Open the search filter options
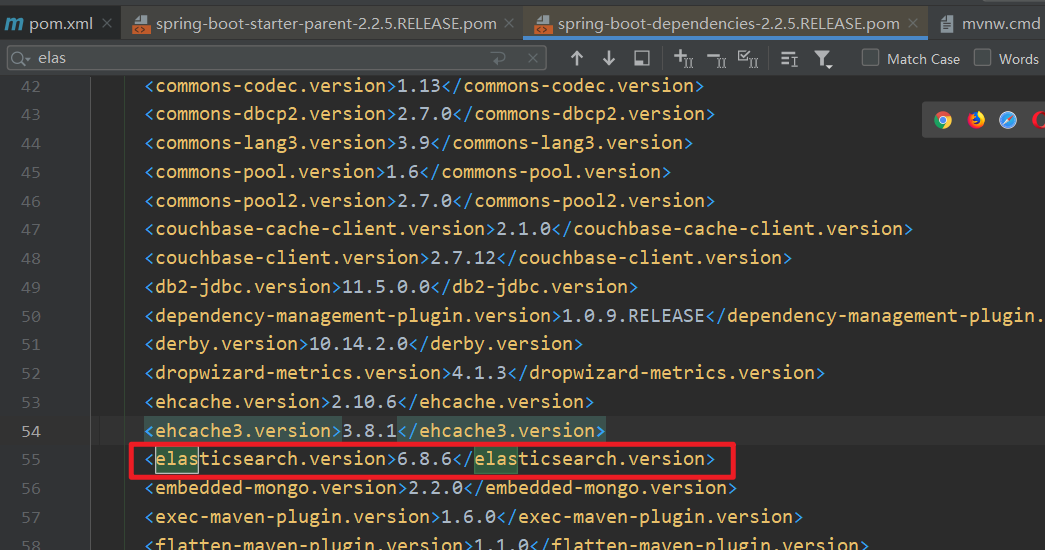The height and width of the screenshot is (550, 1045). click(823, 59)
